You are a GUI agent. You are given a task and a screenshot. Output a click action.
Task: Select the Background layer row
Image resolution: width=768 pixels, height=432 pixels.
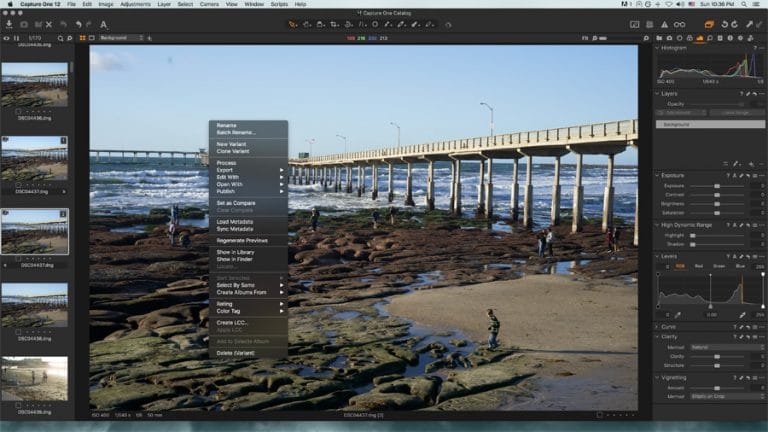(x=710, y=124)
